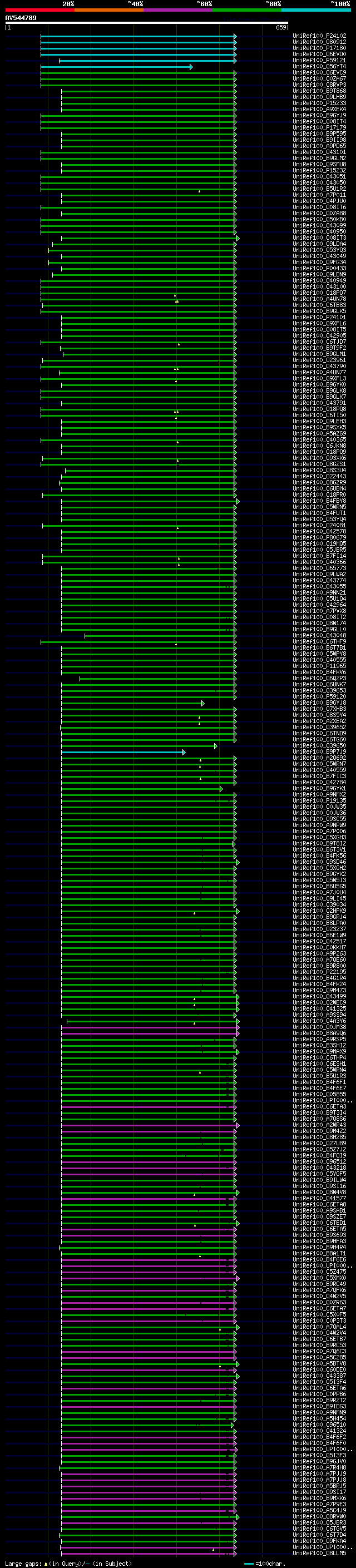Click label UniRef100_Q53YQ3

(x=319, y=250)
